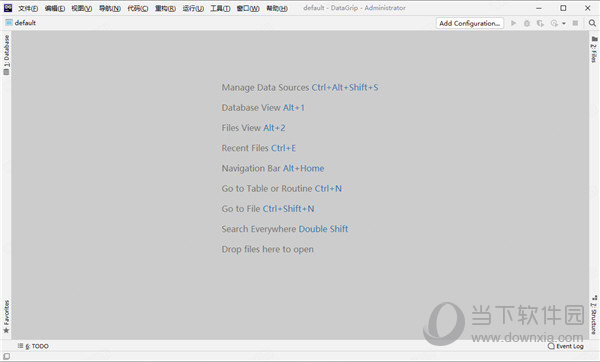
Task: Open the 帮助(H) Help menu
Action: pos(277,8)
